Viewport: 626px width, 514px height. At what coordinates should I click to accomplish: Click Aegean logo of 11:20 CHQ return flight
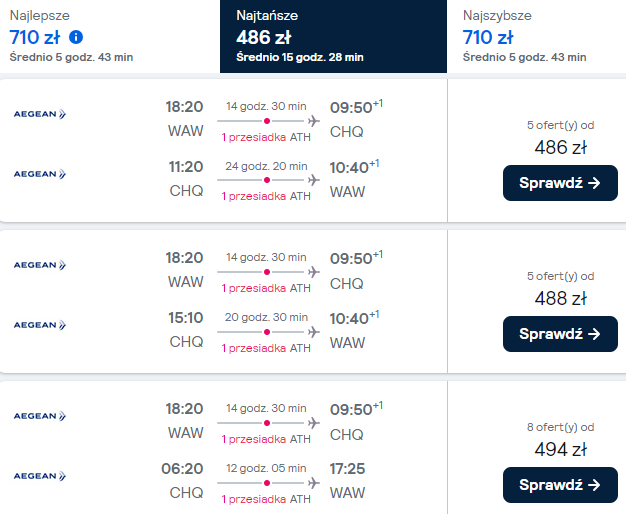coord(39,174)
